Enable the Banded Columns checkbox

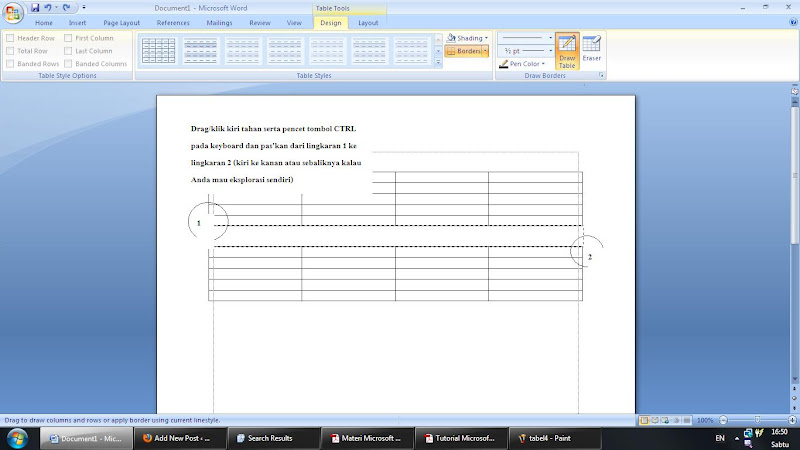pyautogui.click(x=68, y=64)
